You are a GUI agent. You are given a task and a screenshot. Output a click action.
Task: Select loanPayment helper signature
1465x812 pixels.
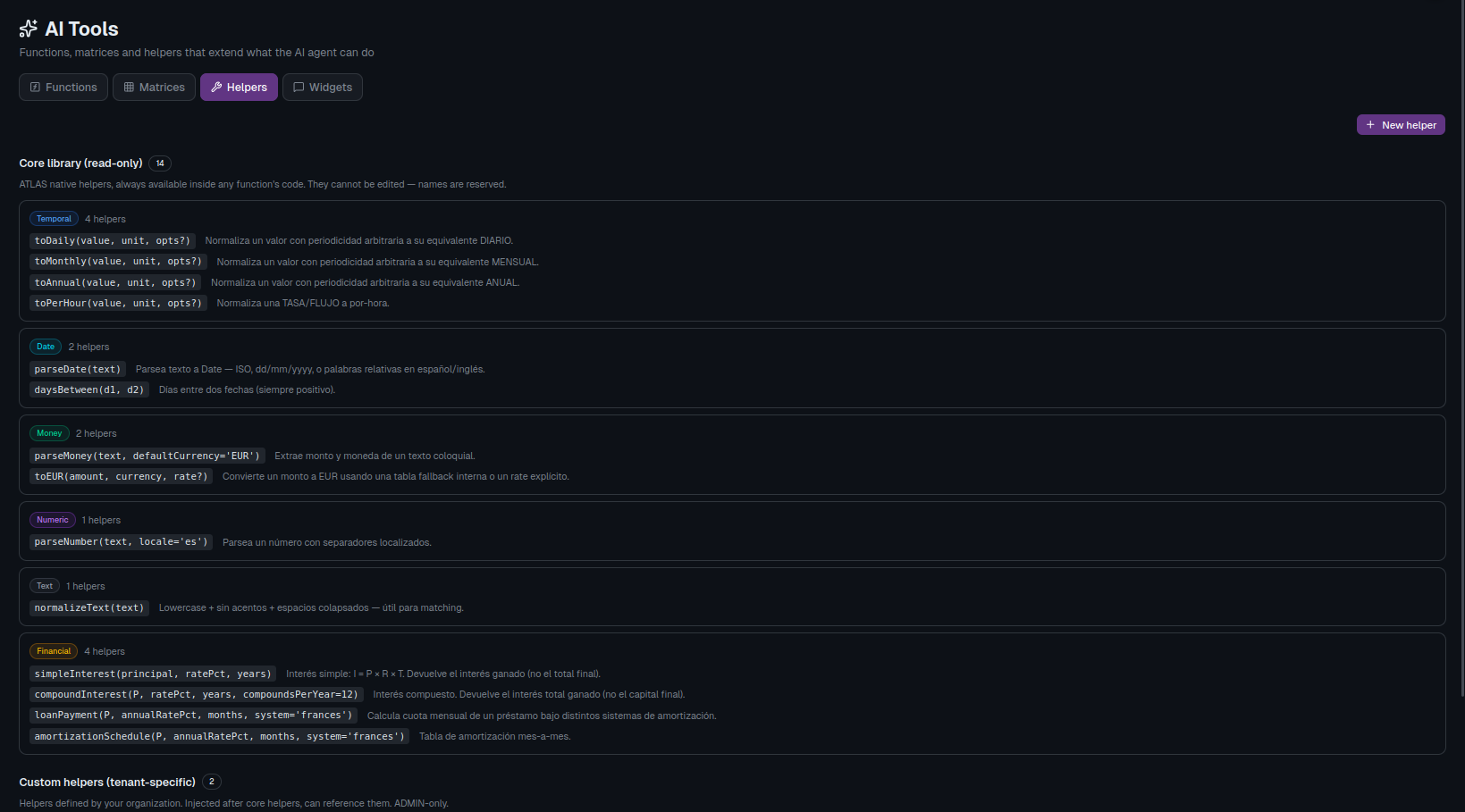coord(194,716)
